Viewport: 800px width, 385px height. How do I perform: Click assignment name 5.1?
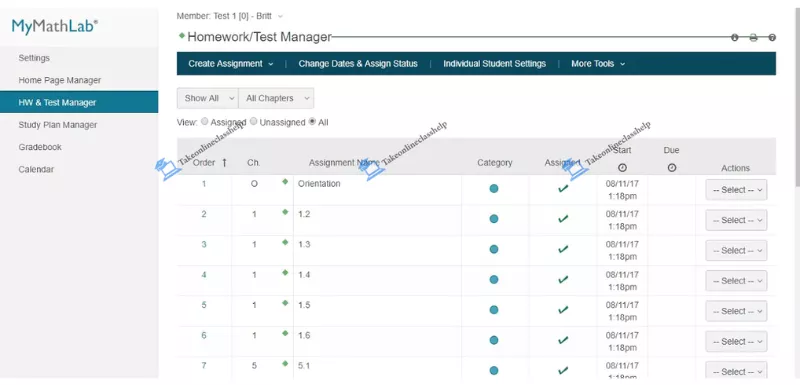[x=304, y=366]
